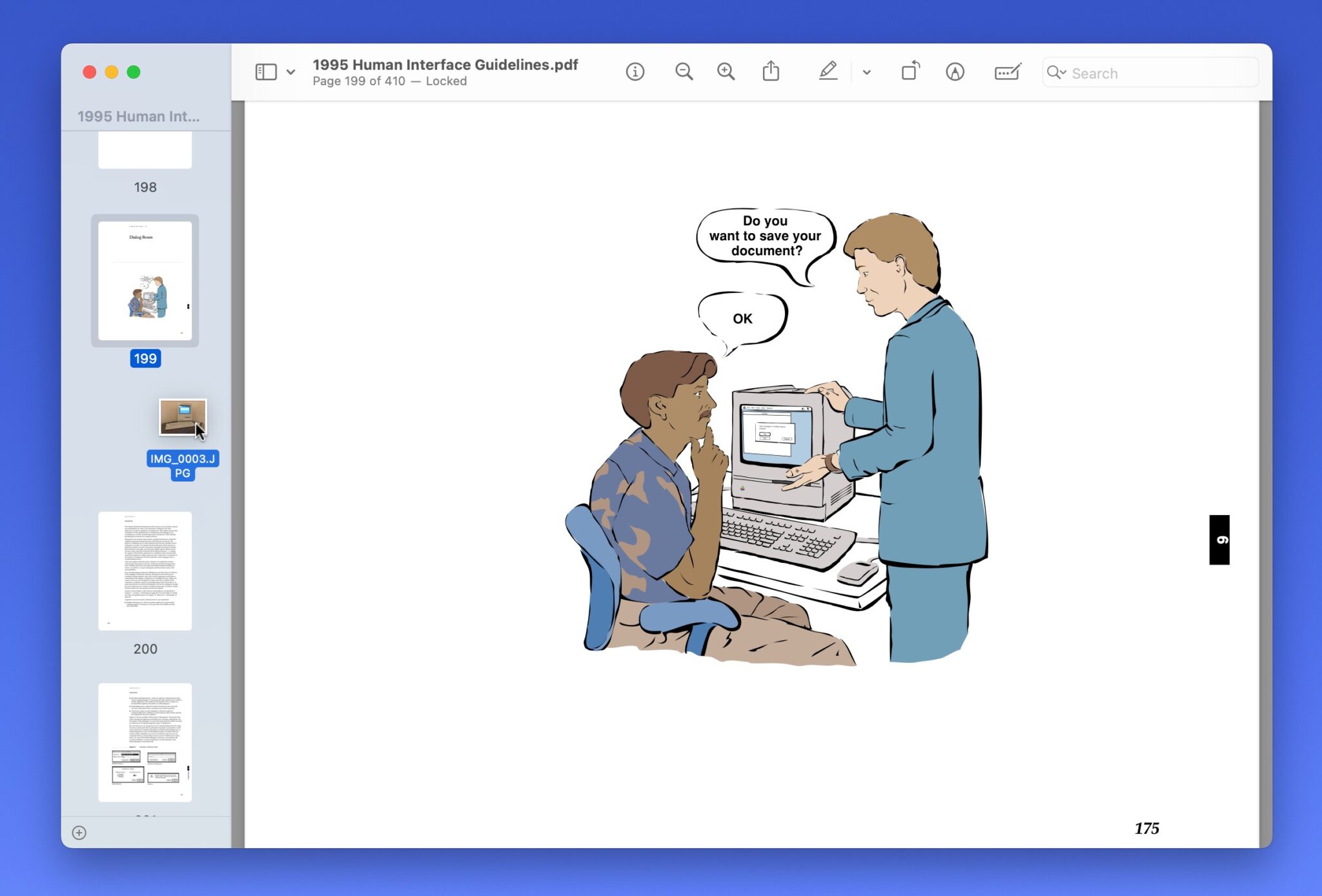Click the fill-and-sign form icon
The image size is (1322, 896).
(1007, 72)
